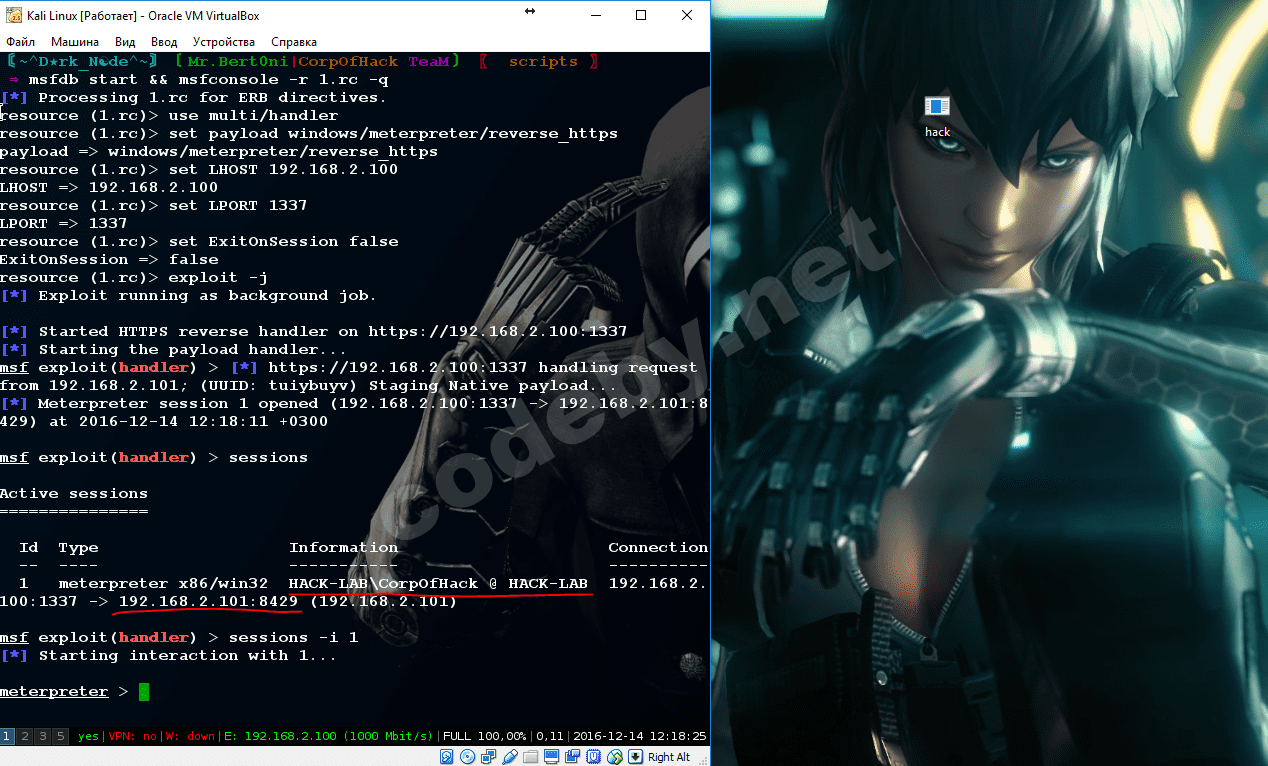Click the 'Active sessions' heading
This screenshot has height=766, width=1268.
74,494
